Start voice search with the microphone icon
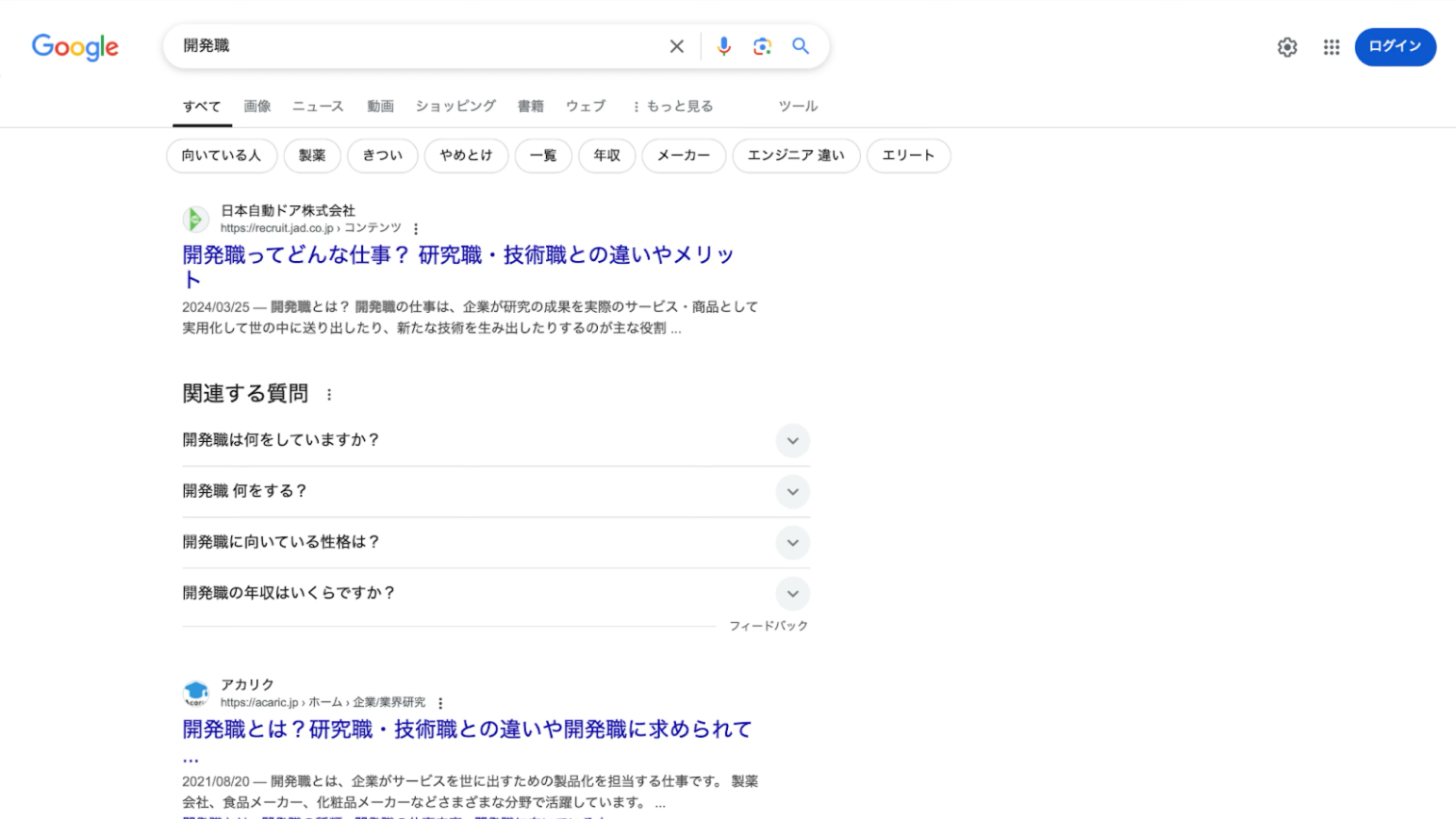 (x=723, y=46)
